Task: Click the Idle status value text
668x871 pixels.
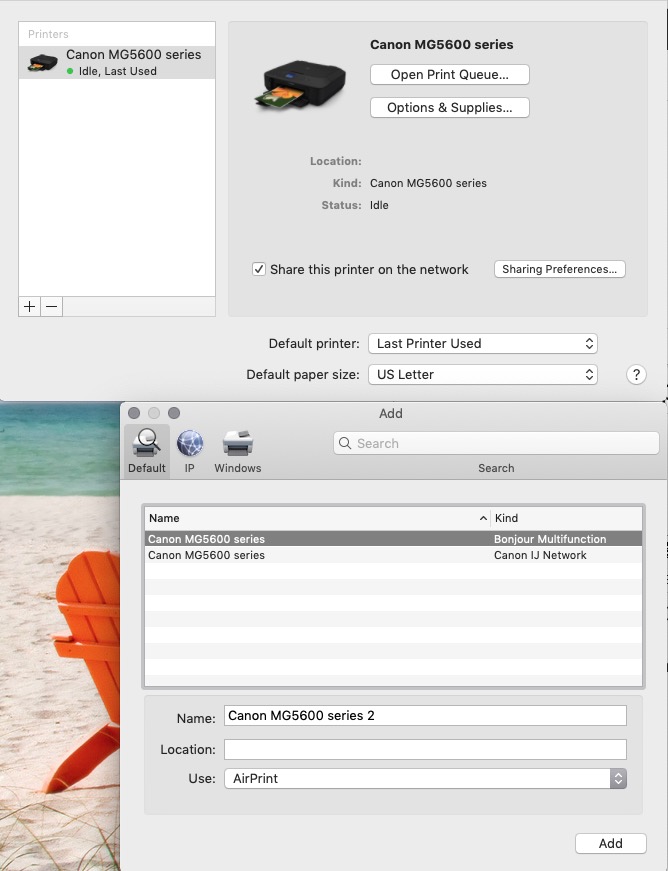Action: (379, 205)
